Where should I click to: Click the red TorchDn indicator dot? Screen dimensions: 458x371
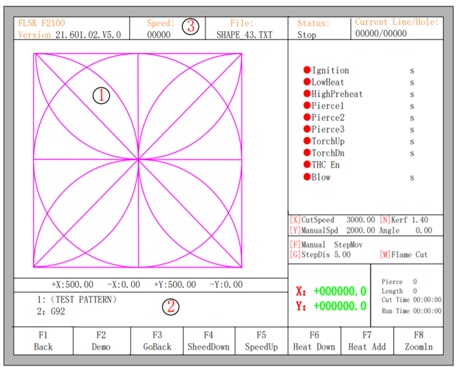pos(307,152)
